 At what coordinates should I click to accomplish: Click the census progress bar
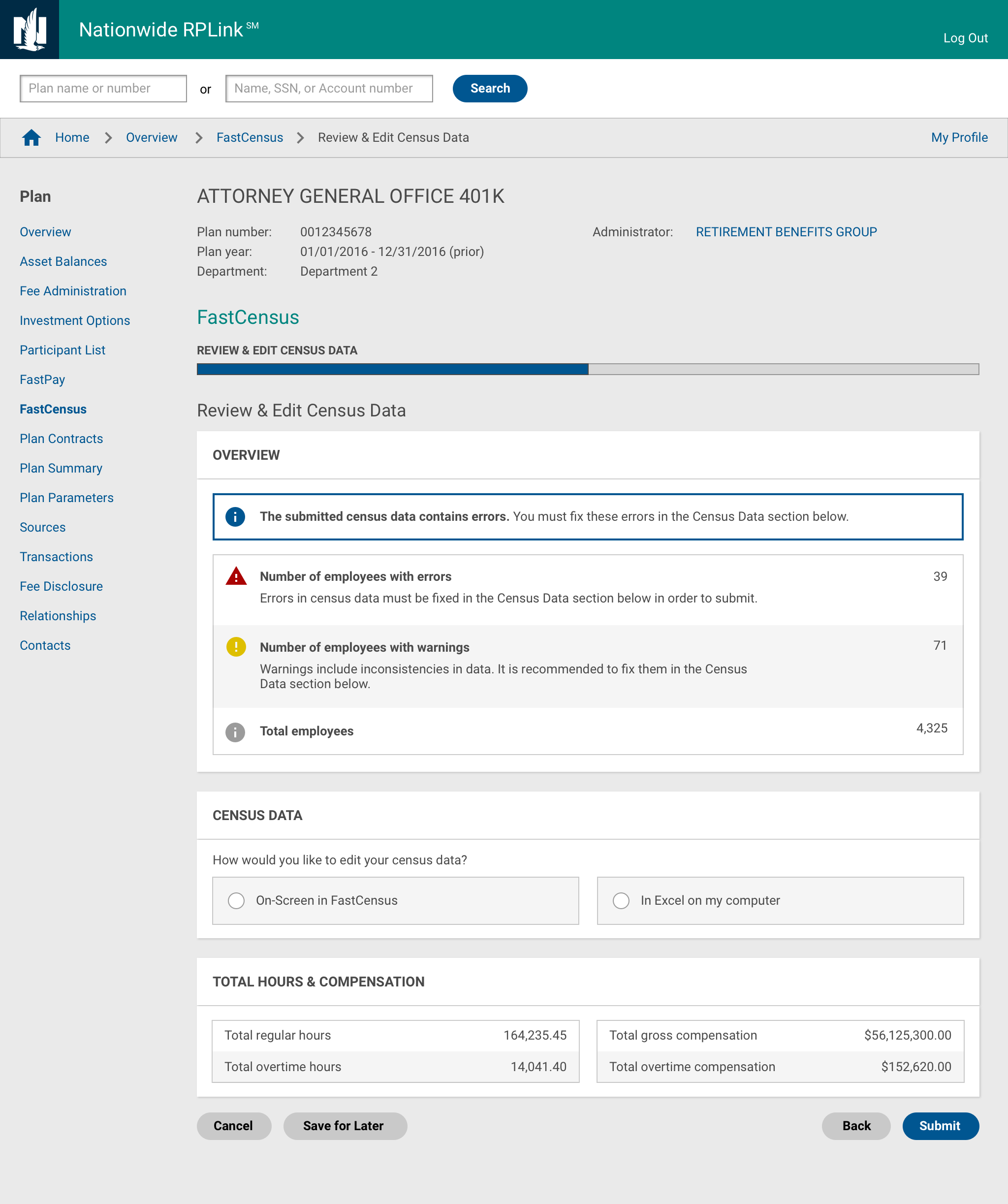[x=588, y=369]
